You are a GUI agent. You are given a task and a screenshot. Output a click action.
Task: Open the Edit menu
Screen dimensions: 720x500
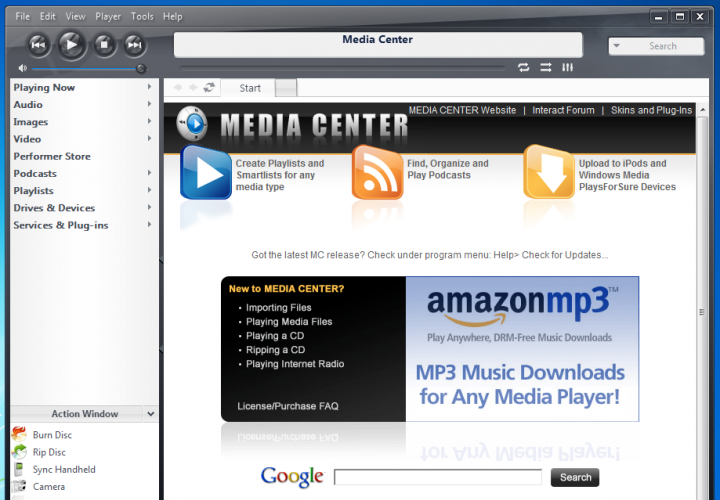click(x=47, y=17)
